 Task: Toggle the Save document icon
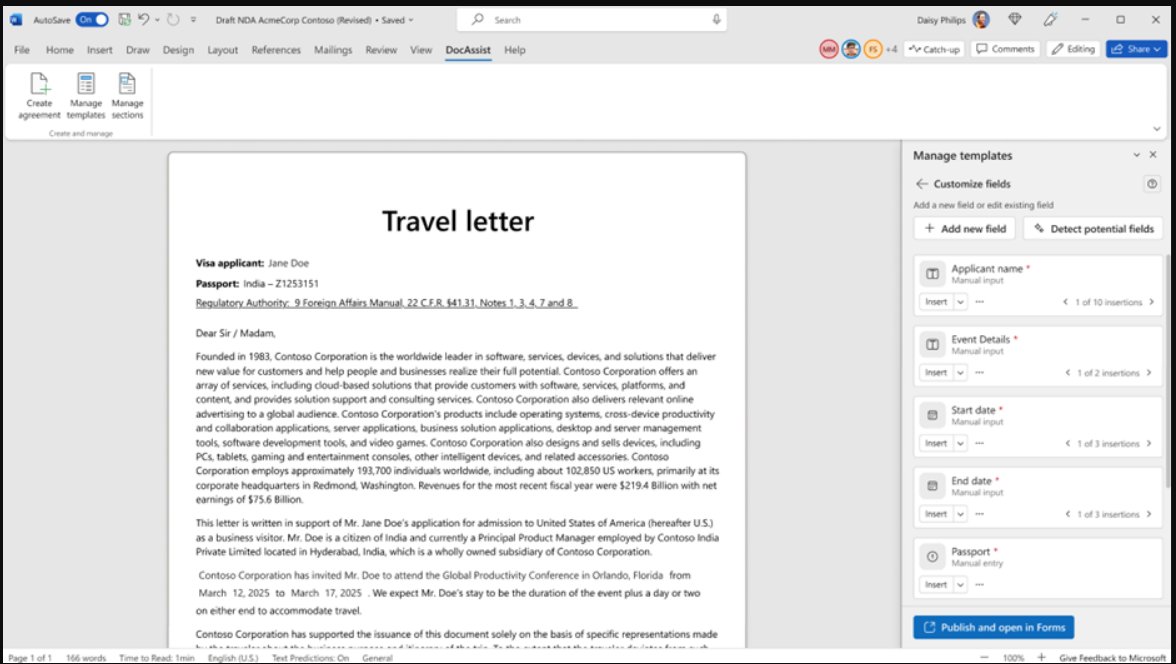coord(124,19)
